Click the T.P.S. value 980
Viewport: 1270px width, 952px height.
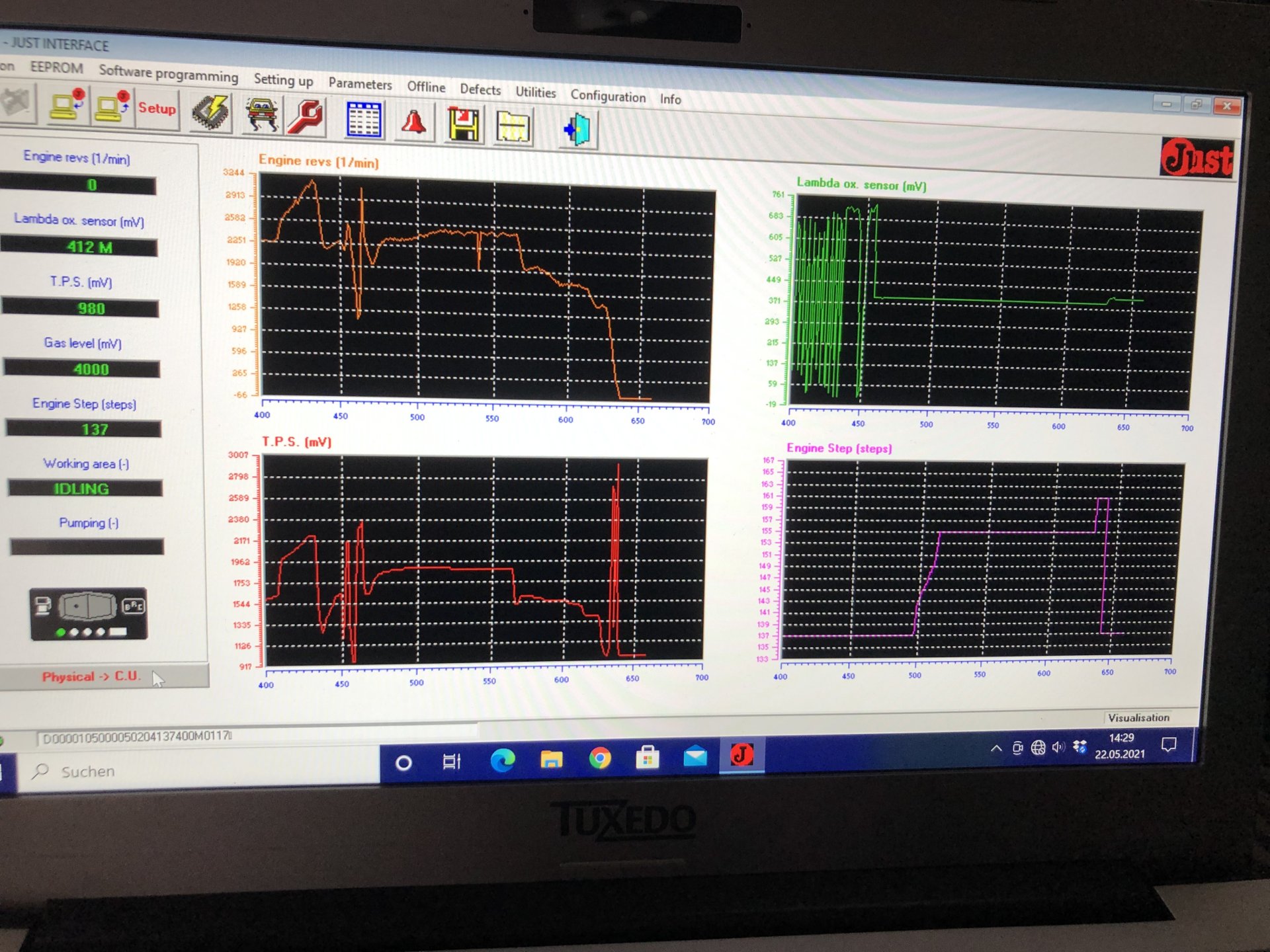click(80, 308)
